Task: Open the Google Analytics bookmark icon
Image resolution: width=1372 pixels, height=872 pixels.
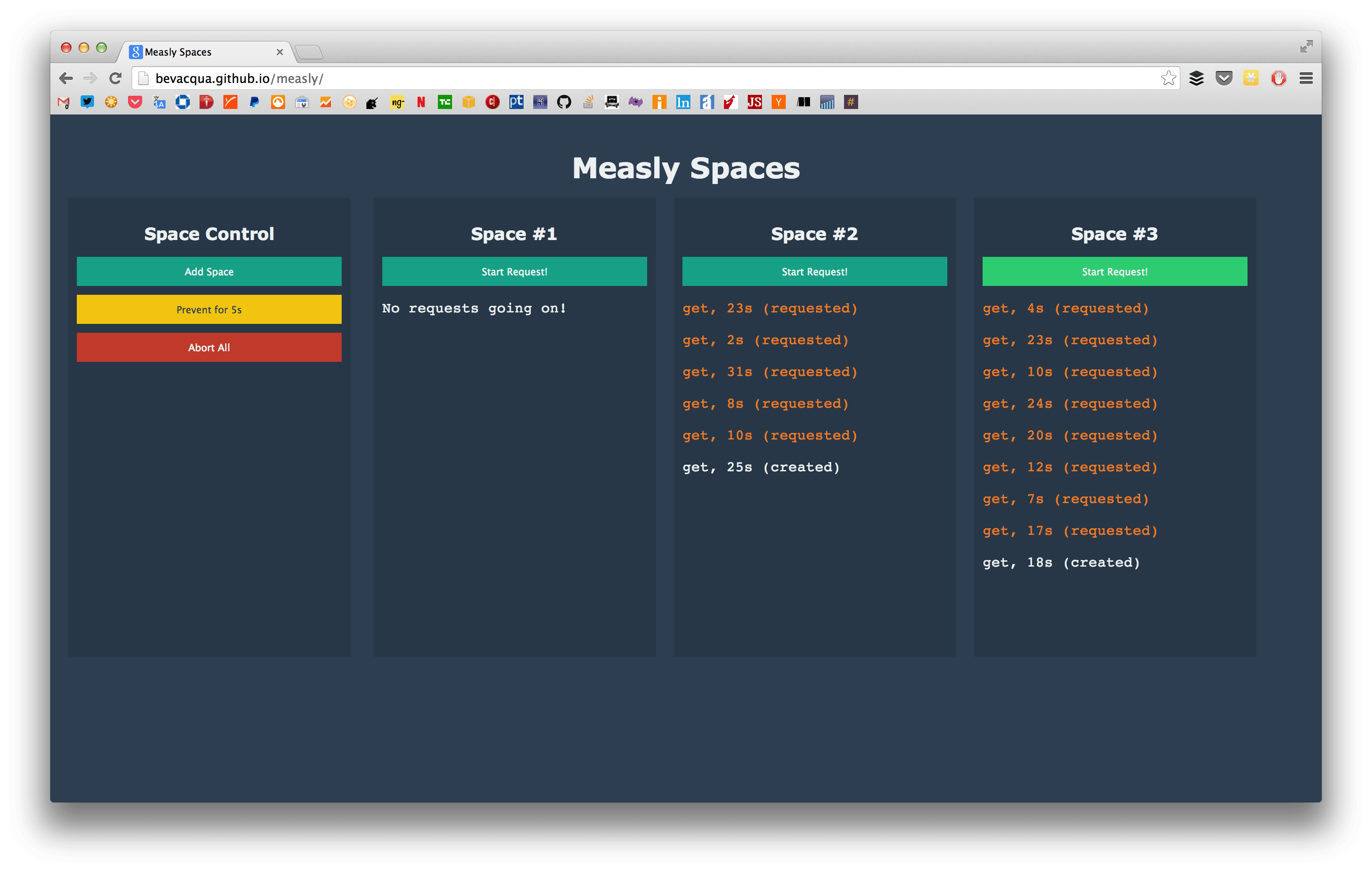Action: coord(326,102)
